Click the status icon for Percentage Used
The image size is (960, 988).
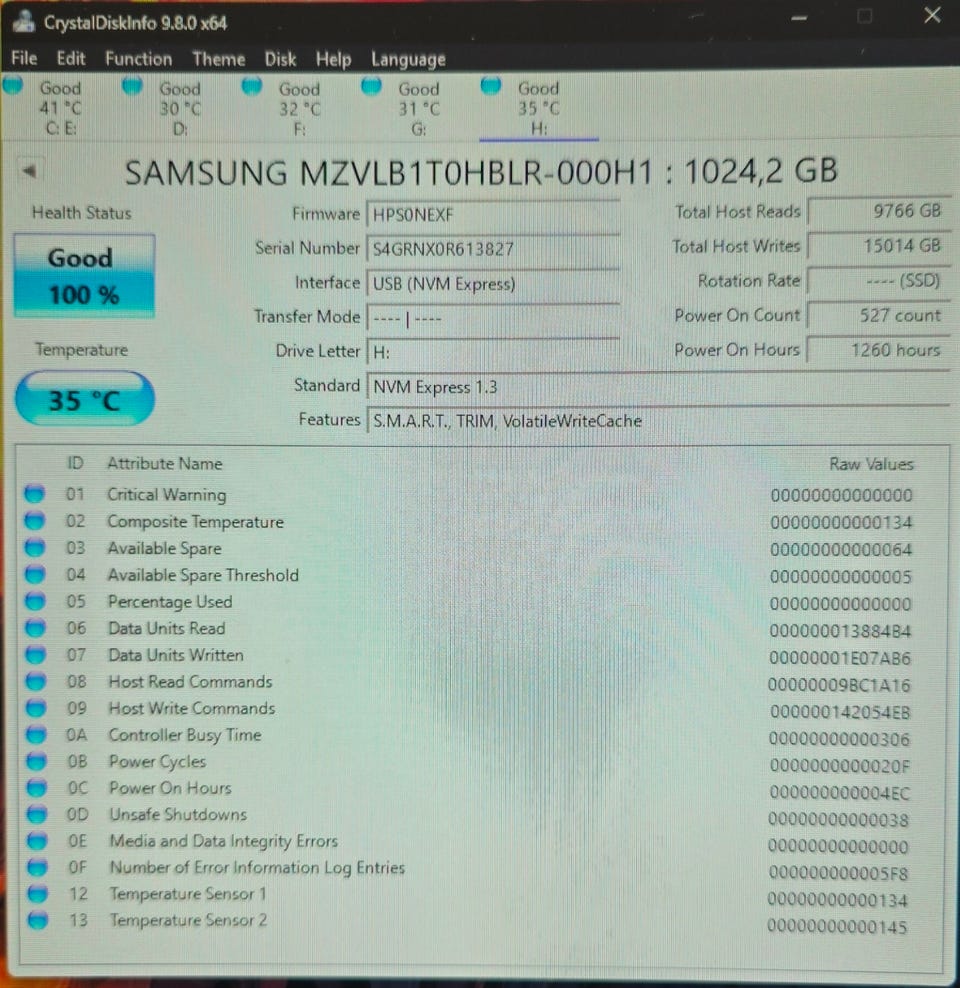coord(35,601)
